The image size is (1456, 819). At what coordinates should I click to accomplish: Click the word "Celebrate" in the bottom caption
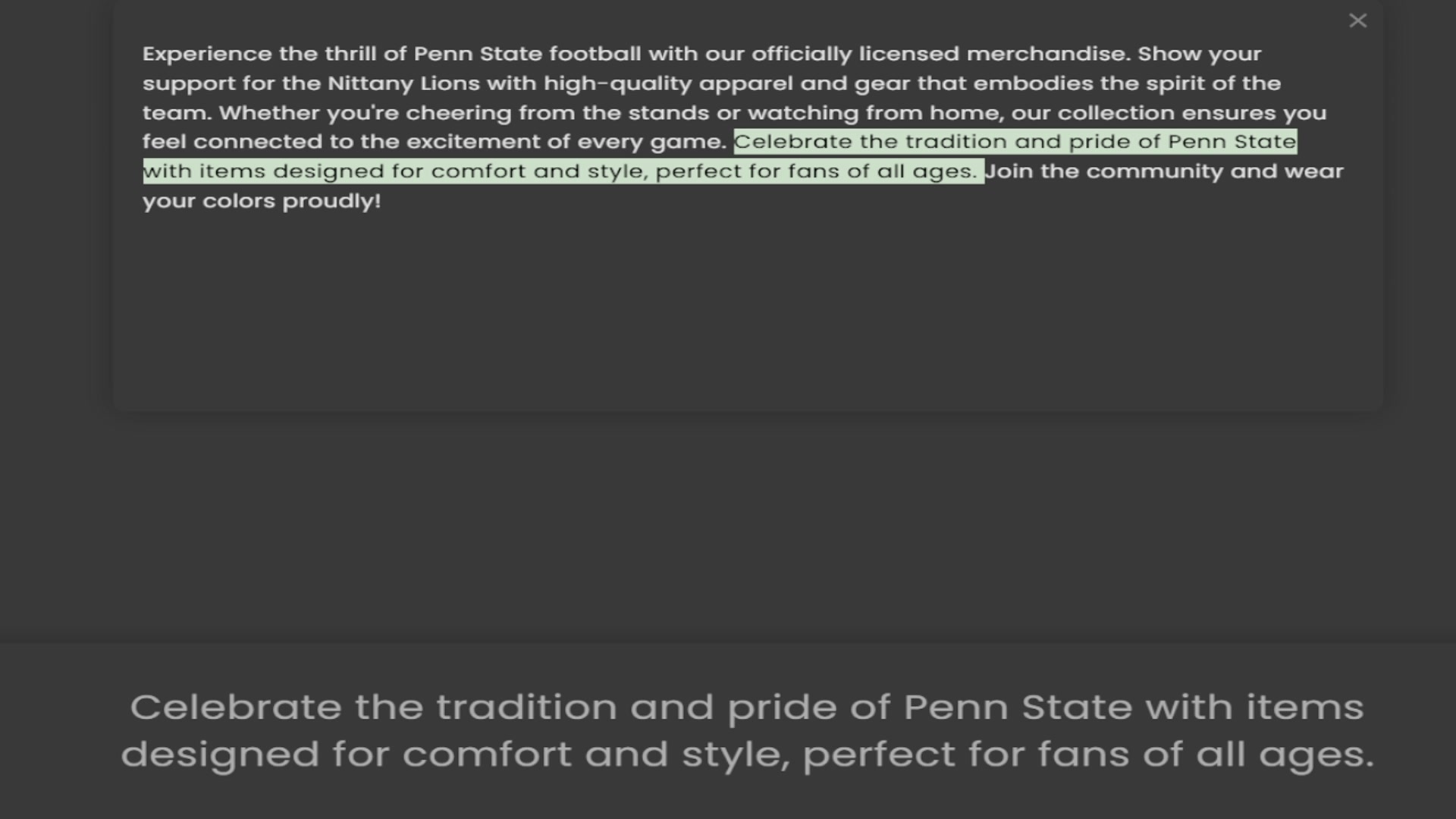235,708
